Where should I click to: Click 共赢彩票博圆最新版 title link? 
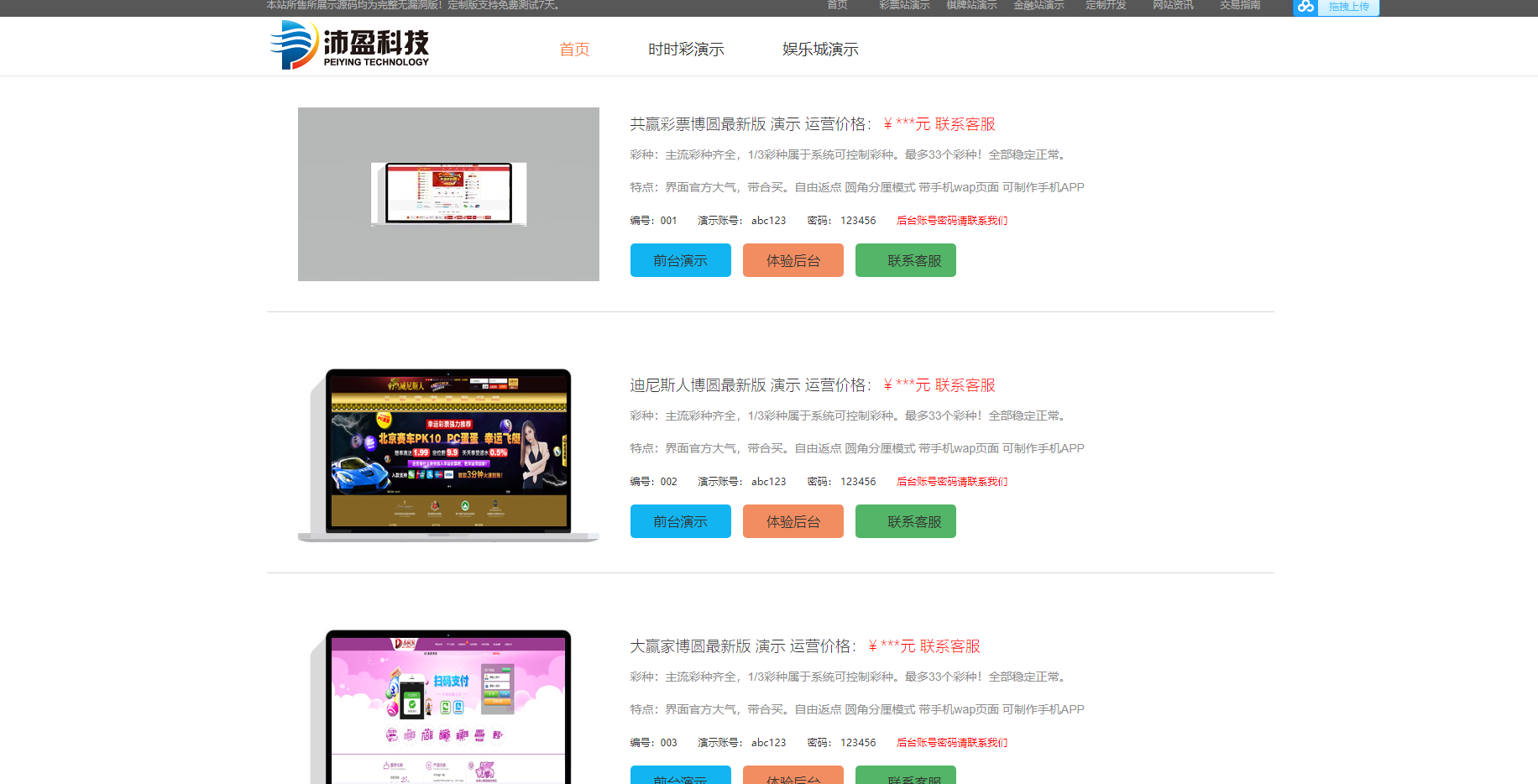tap(698, 124)
